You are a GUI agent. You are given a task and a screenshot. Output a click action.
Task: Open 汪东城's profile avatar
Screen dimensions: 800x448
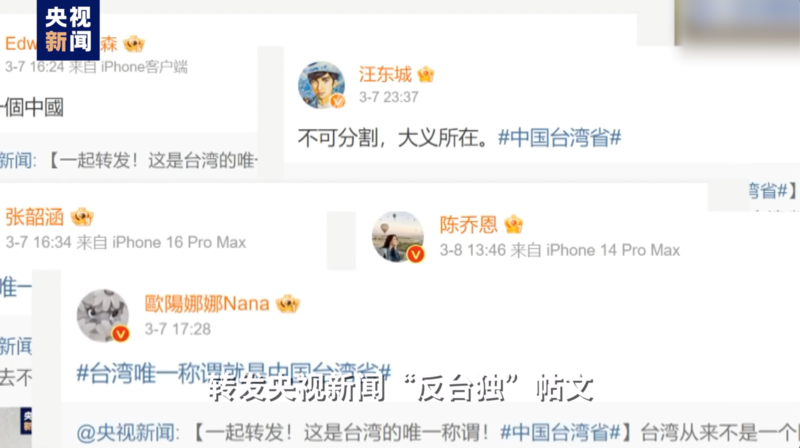point(321,85)
